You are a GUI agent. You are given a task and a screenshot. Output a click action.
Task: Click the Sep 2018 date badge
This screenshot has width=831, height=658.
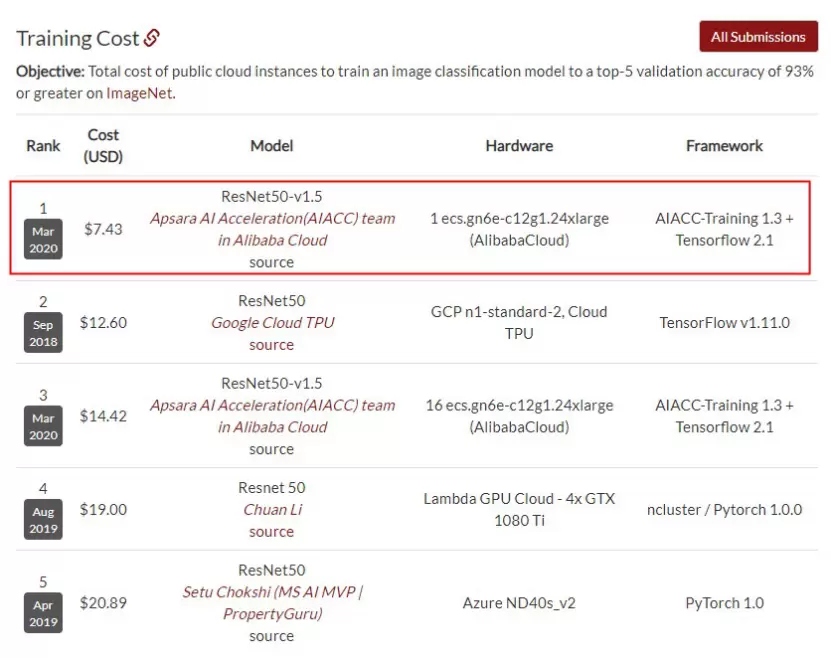(43, 333)
